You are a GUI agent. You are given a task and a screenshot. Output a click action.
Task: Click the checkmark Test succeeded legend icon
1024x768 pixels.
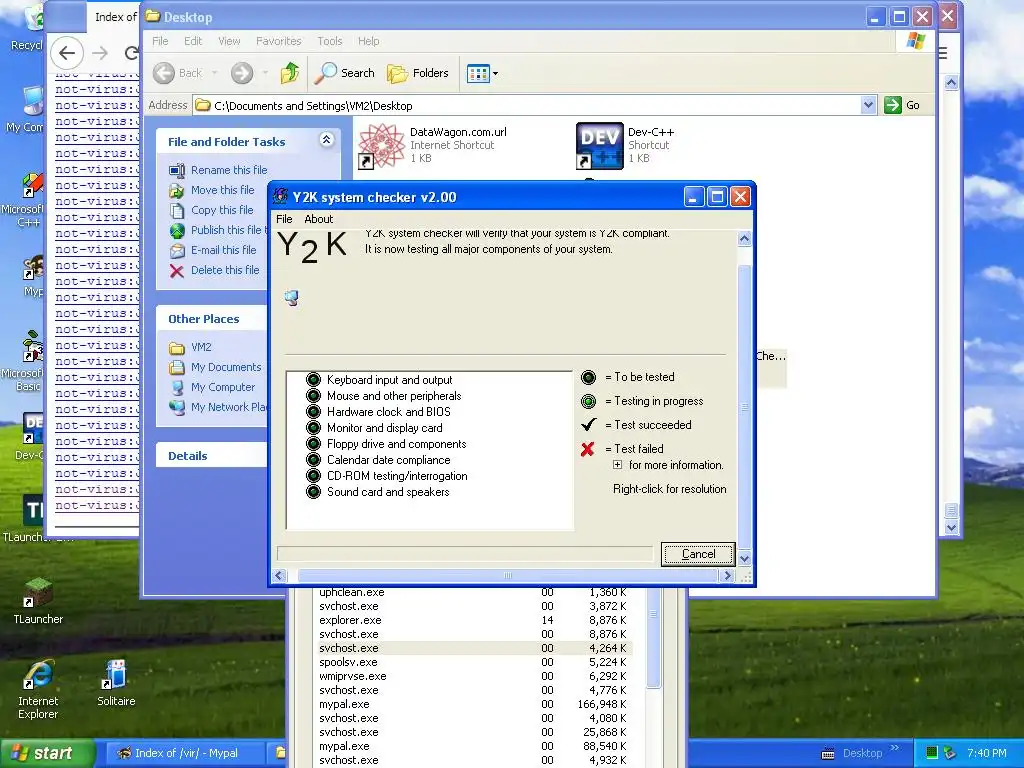(588, 425)
